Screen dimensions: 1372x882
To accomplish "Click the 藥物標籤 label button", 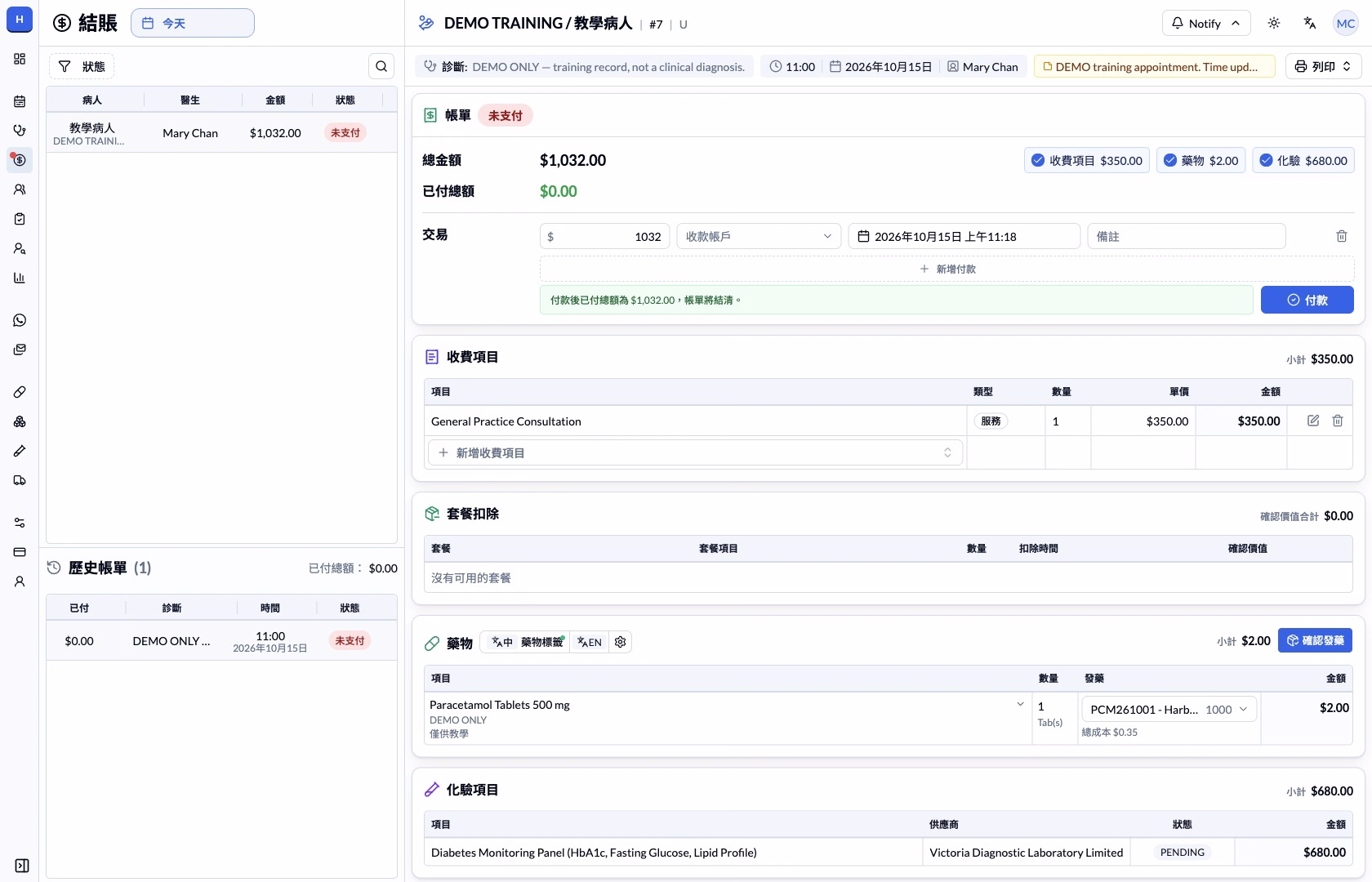I will pos(542,642).
